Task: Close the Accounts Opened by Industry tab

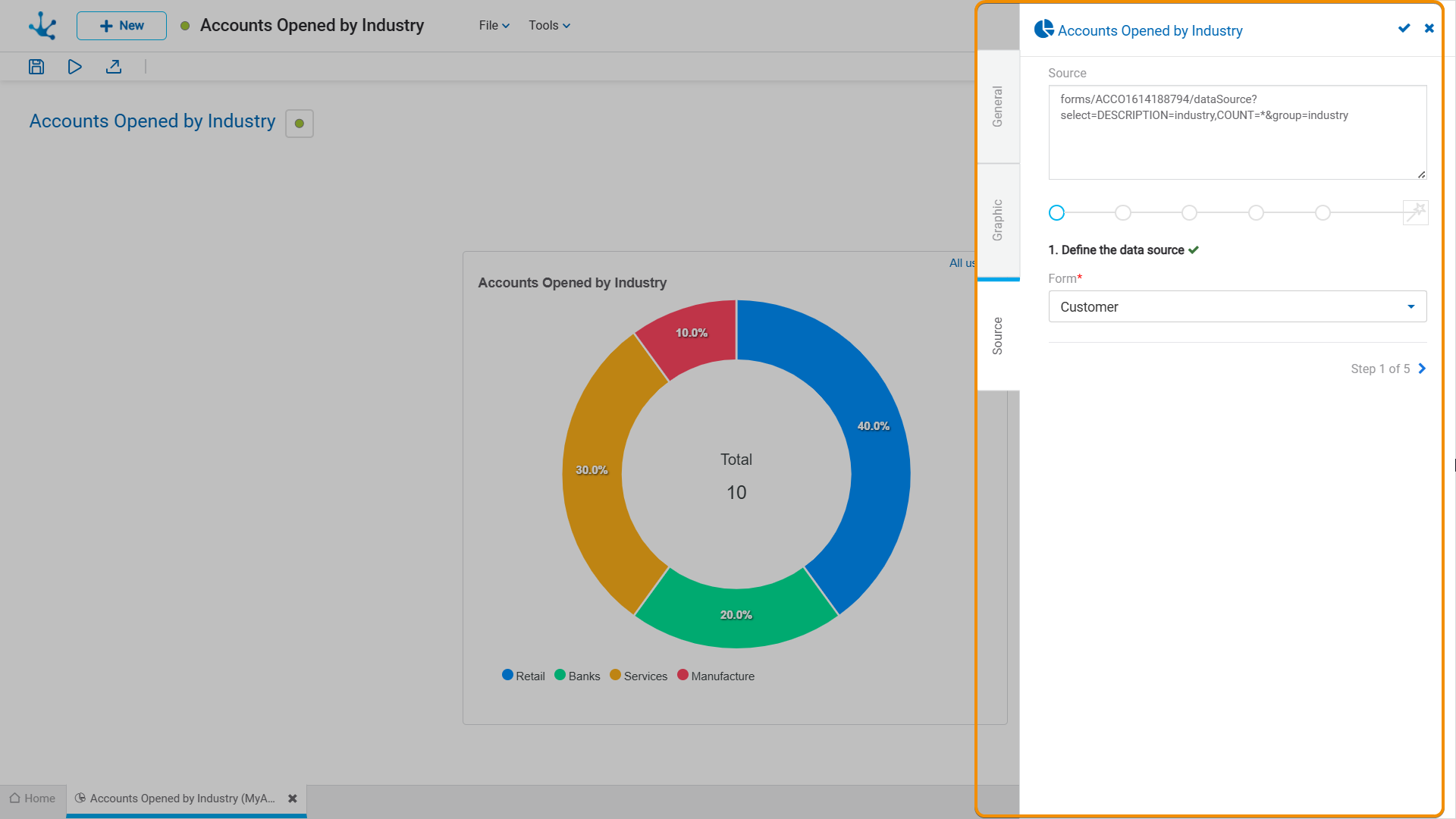Action: [293, 799]
